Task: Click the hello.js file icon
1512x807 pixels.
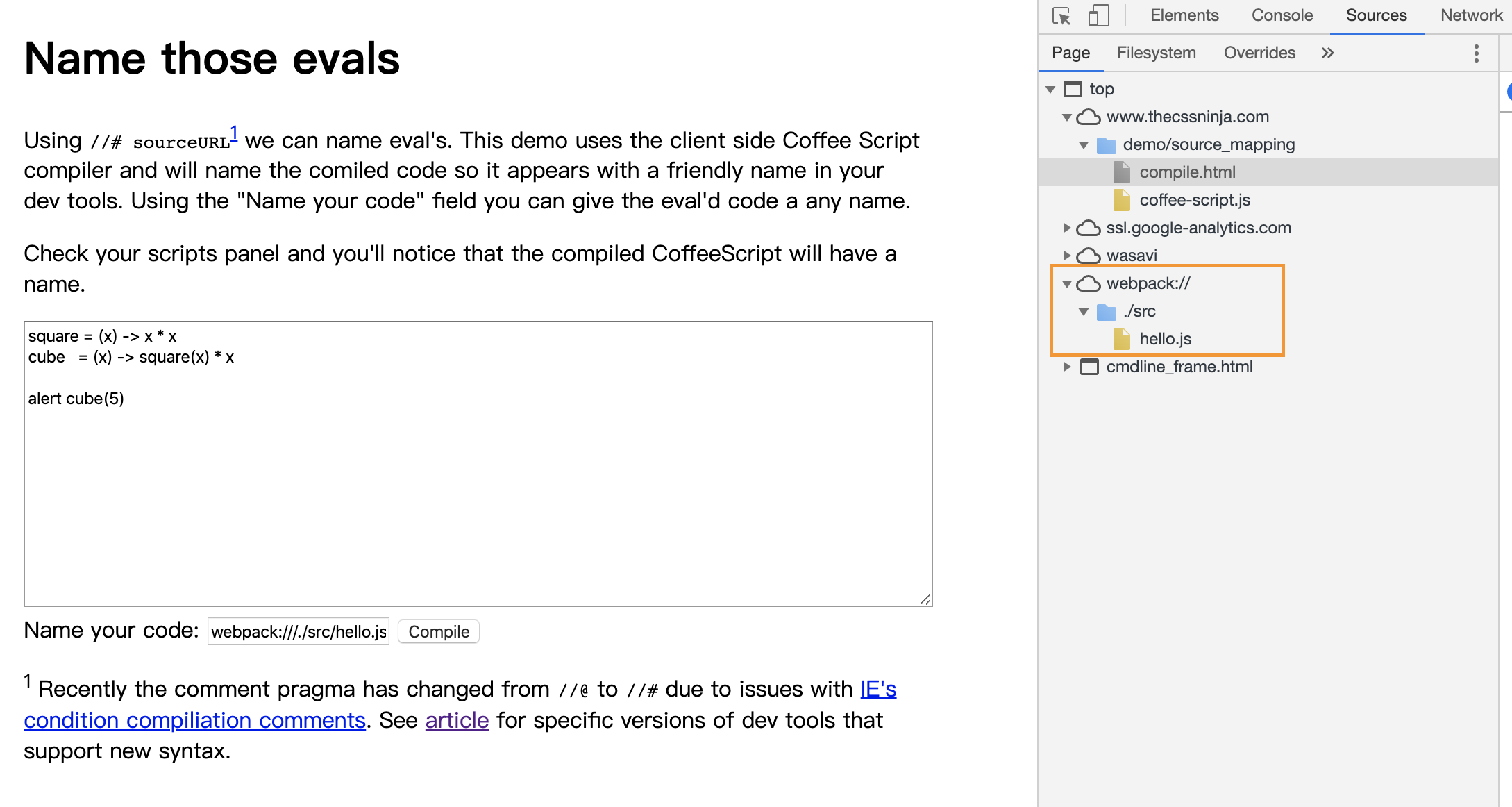Action: [x=1122, y=339]
